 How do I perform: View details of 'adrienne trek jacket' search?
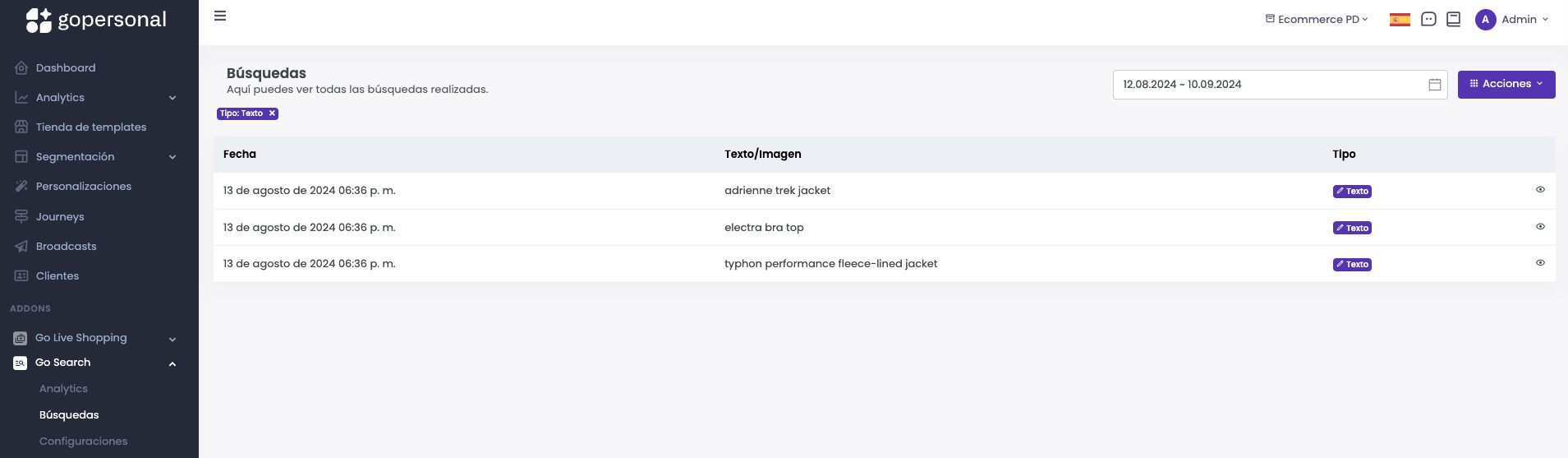click(x=1540, y=190)
